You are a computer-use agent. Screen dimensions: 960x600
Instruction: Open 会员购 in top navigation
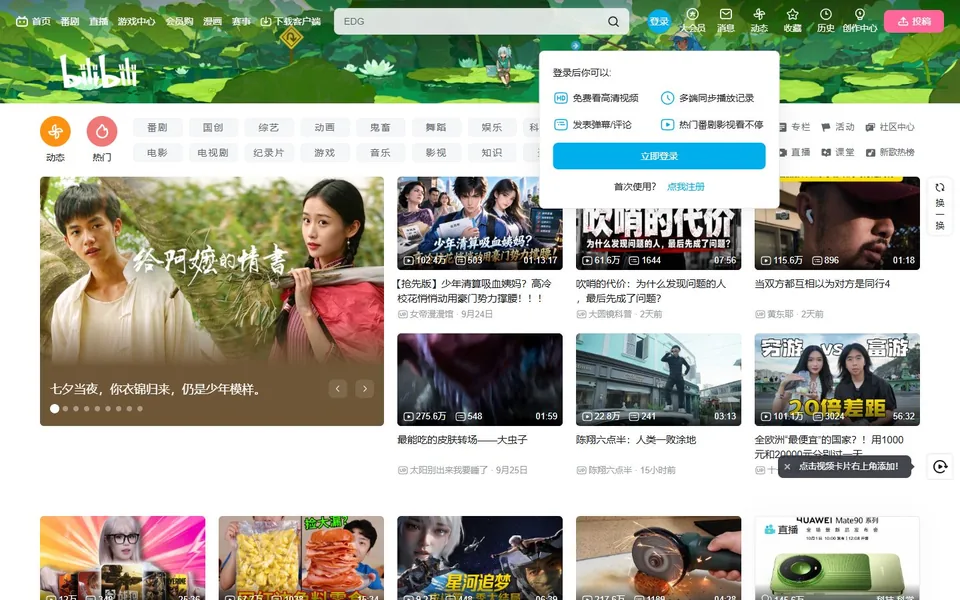pyautogui.click(x=179, y=21)
